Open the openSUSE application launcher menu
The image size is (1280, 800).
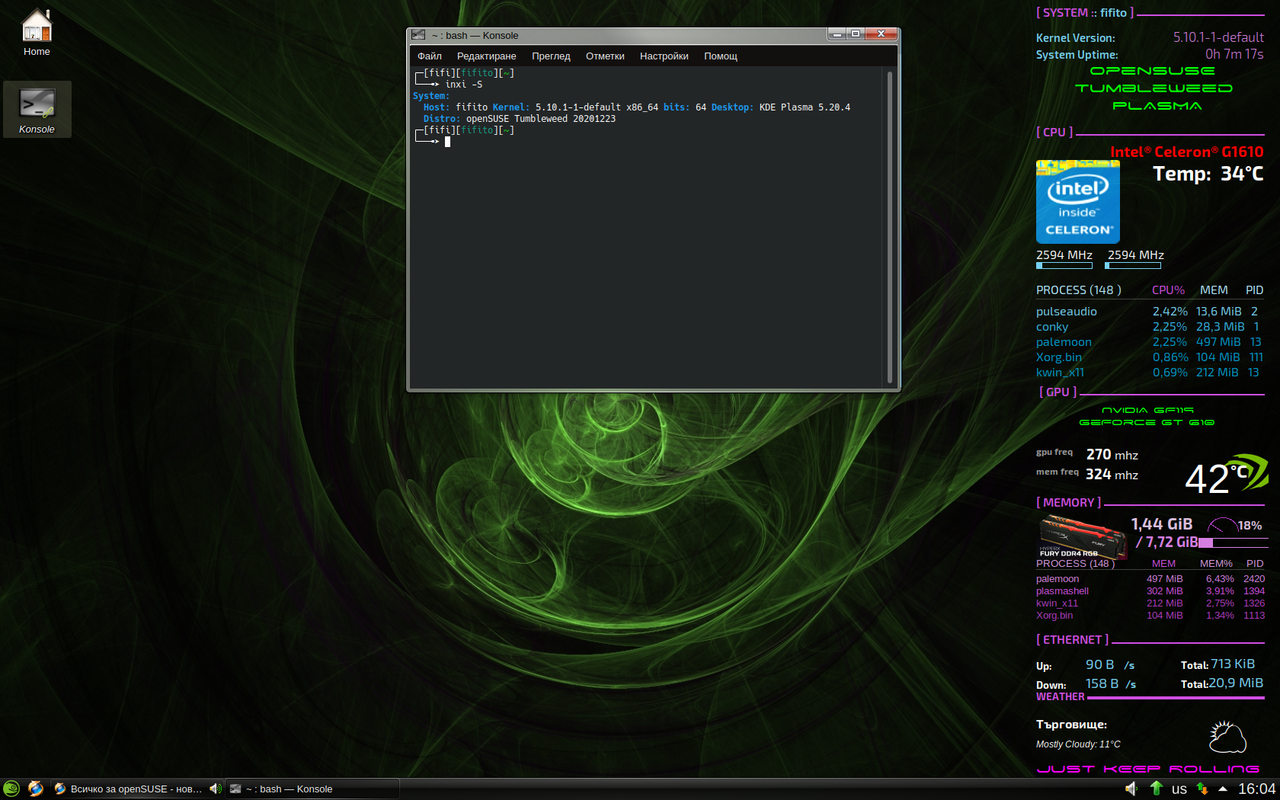11,789
